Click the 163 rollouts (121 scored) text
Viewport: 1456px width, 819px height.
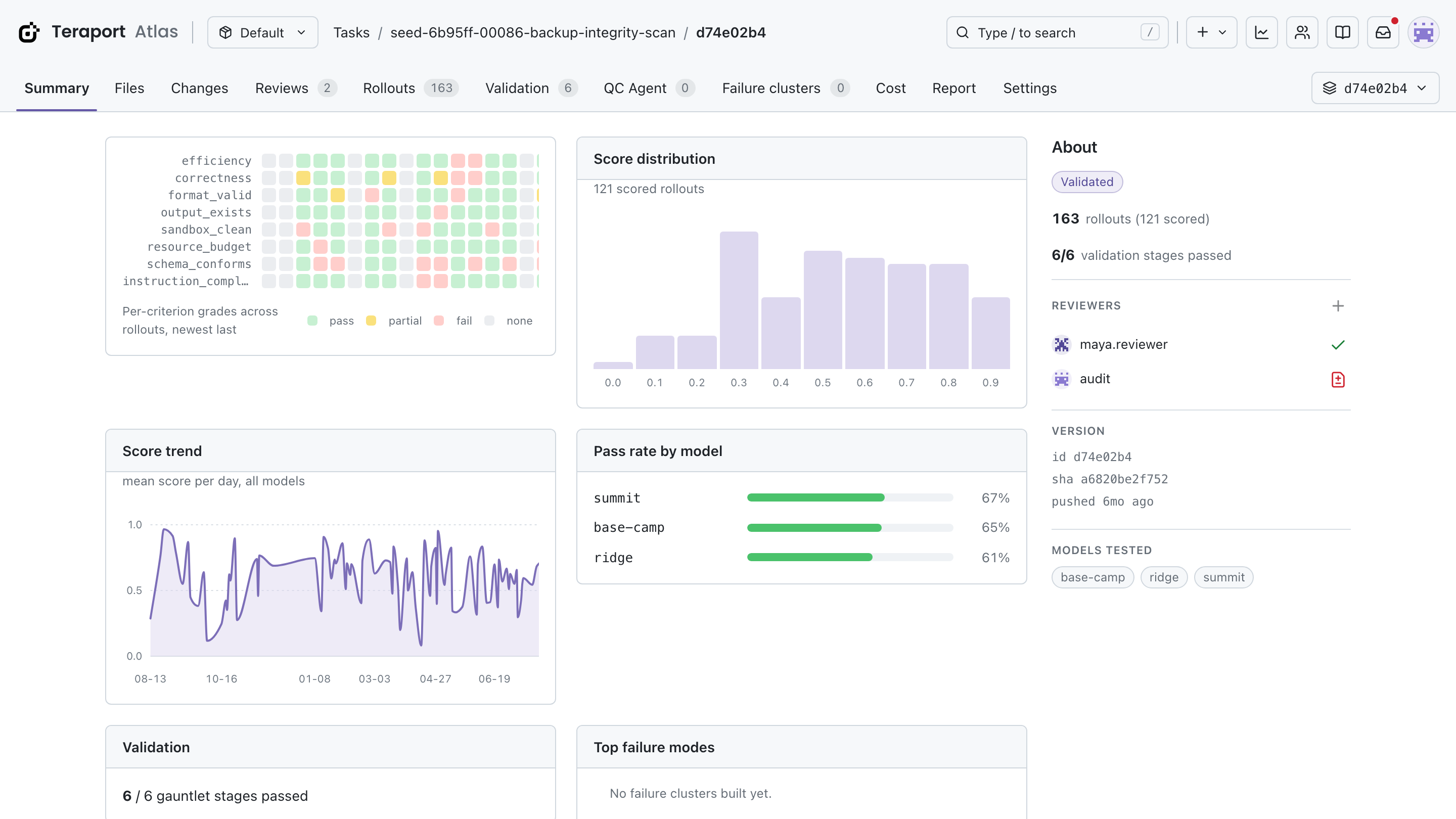pyautogui.click(x=1130, y=219)
